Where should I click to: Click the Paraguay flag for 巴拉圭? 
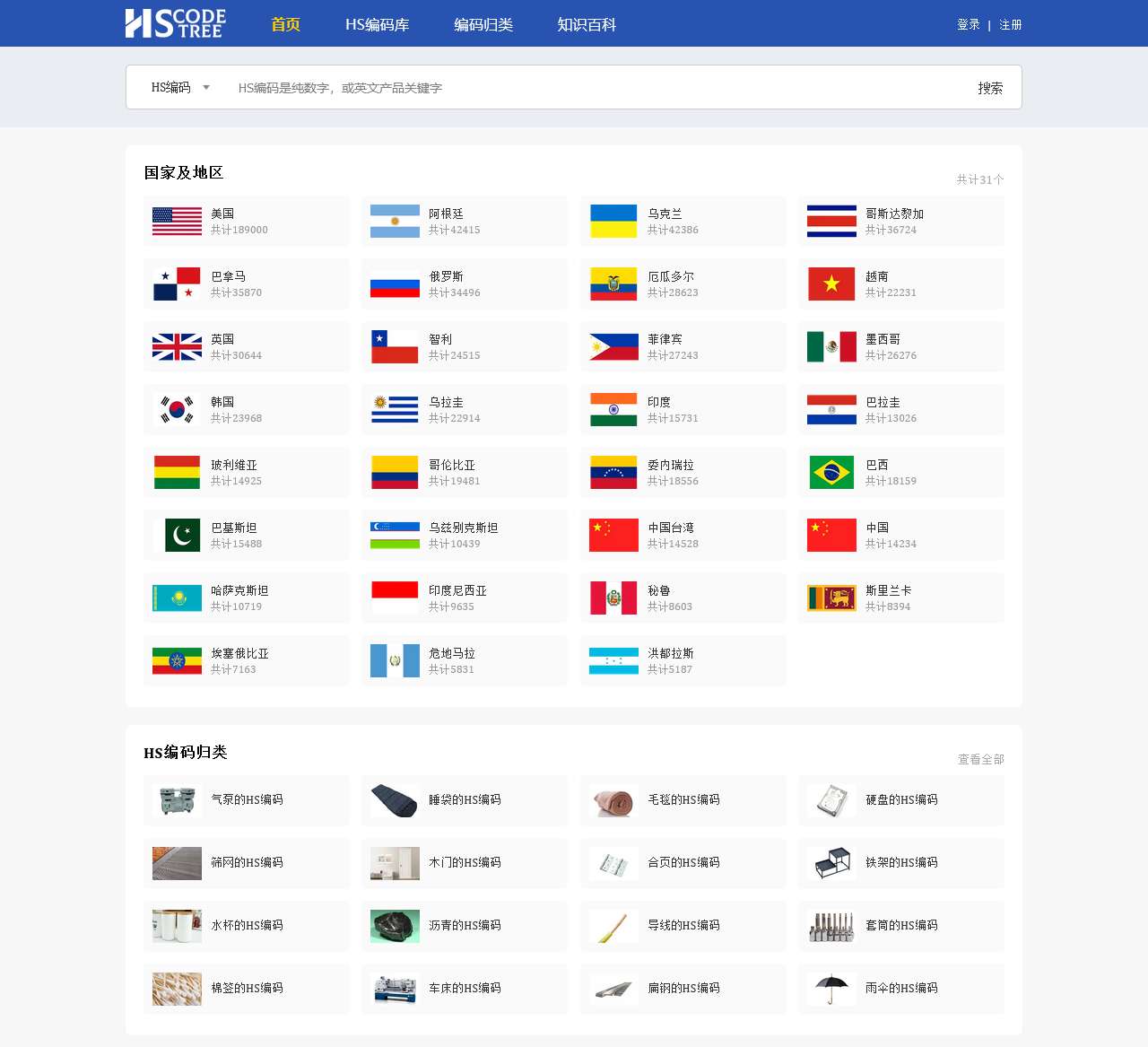pyautogui.click(x=831, y=410)
